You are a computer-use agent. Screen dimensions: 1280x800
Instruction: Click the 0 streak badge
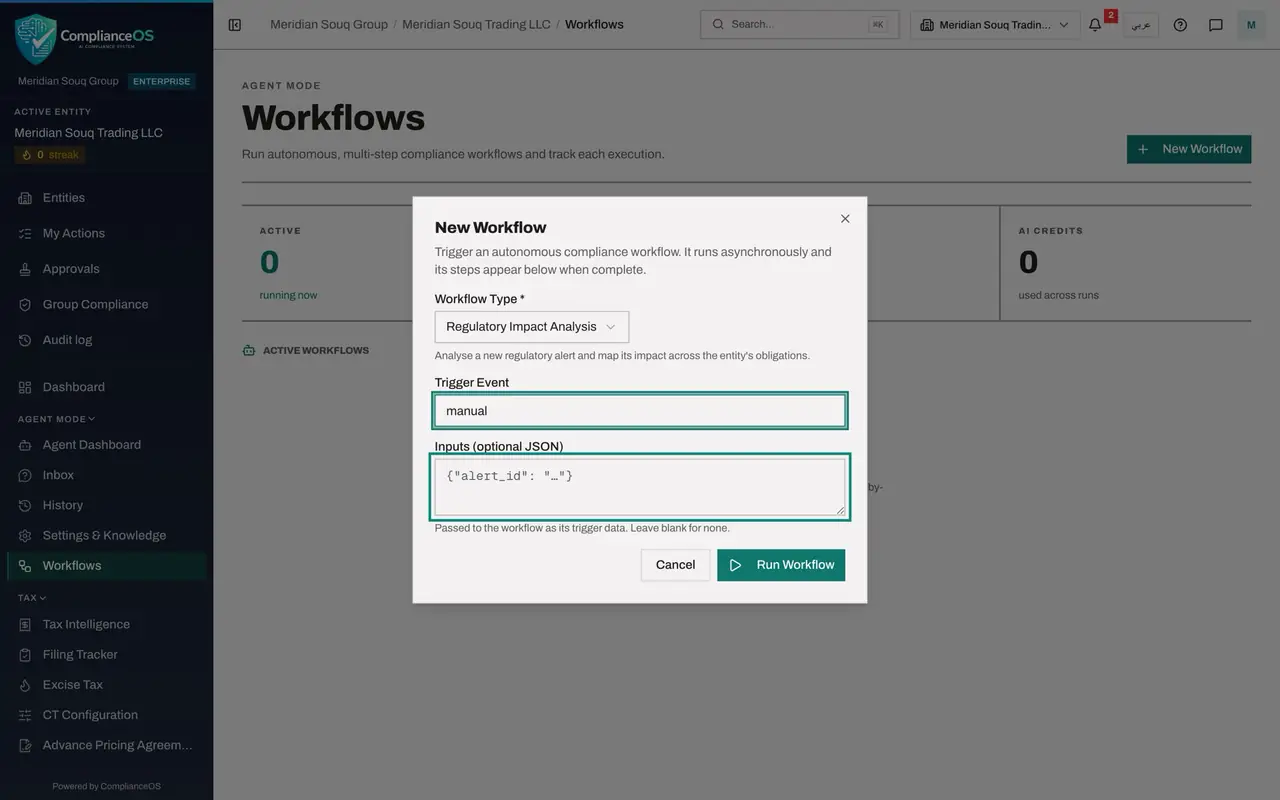click(x=50, y=155)
